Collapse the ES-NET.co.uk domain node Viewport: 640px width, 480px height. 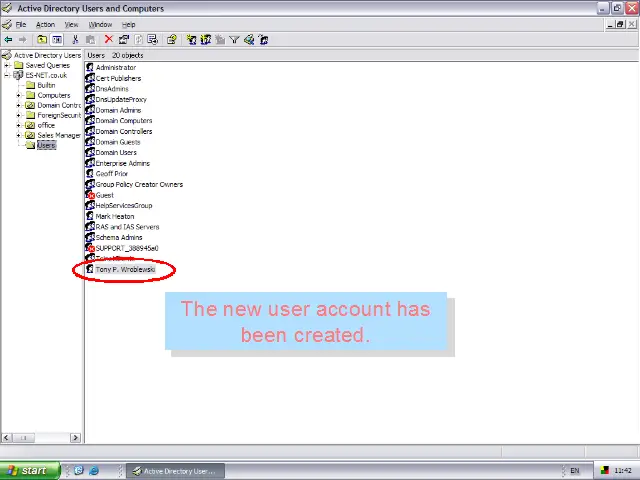pyautogui.click(x=7, y=75)
